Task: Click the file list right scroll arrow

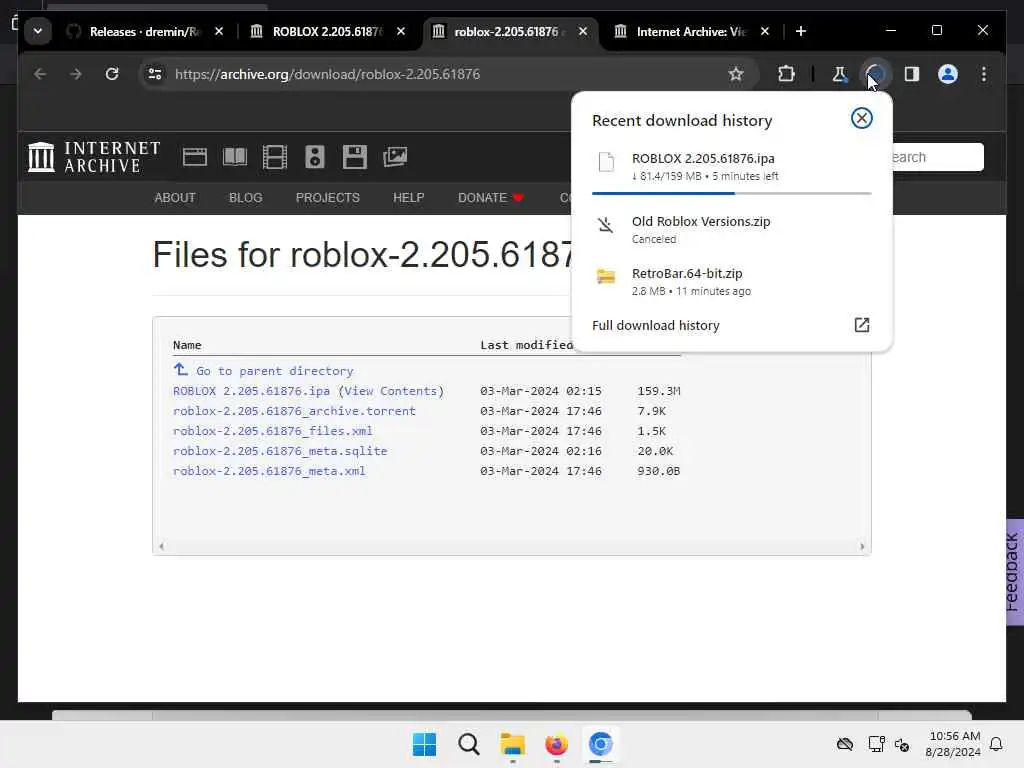Action: pos(862,547)
